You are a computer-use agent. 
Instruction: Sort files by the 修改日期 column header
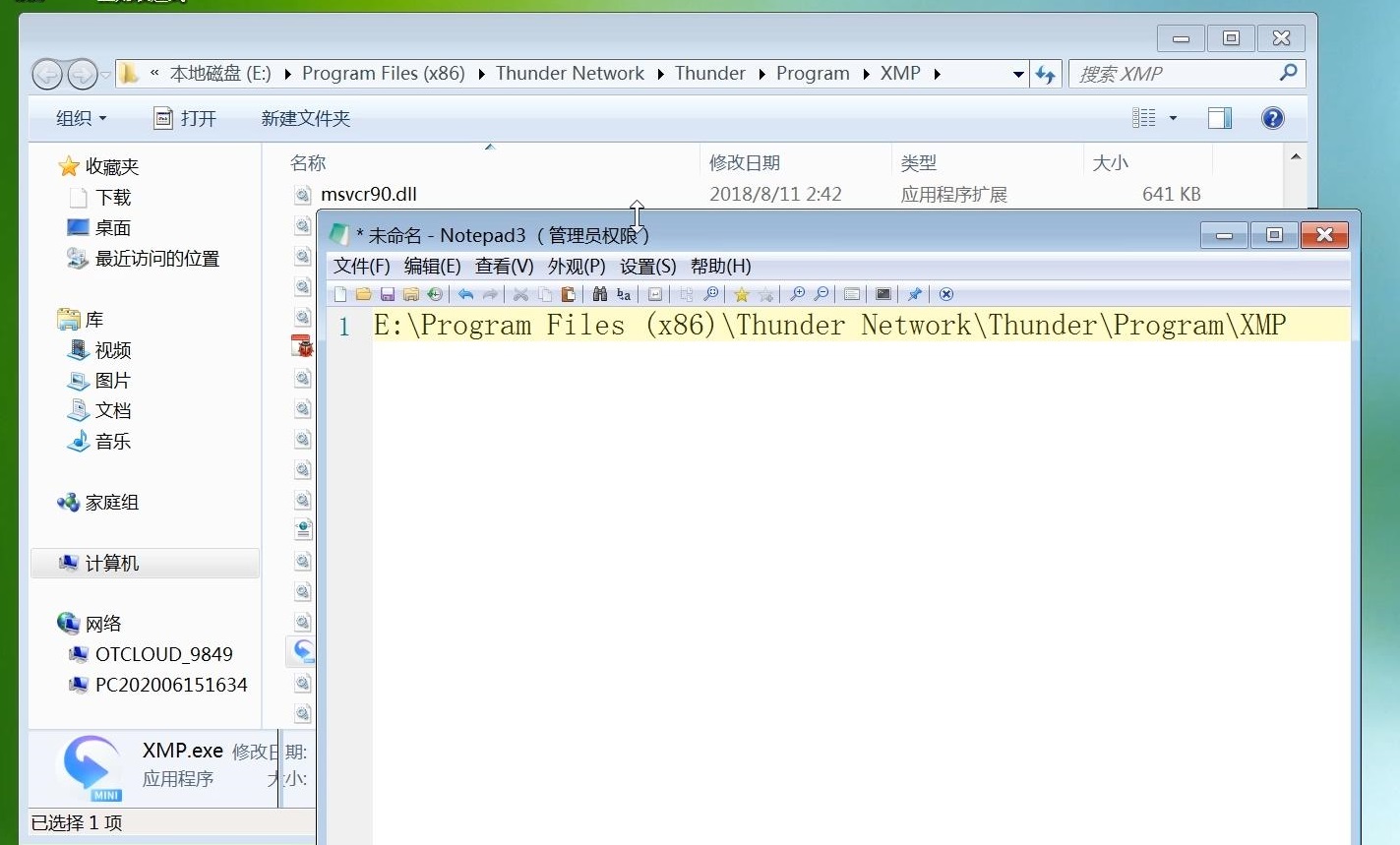[796, 162]
